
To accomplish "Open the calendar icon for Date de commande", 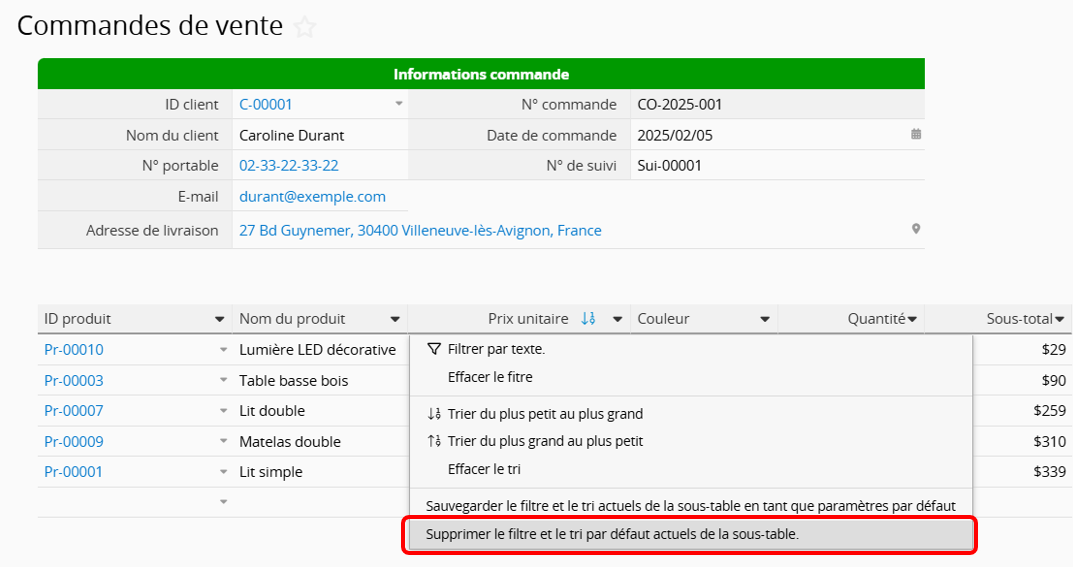I will pyautogui.click(x=915, y=134).
